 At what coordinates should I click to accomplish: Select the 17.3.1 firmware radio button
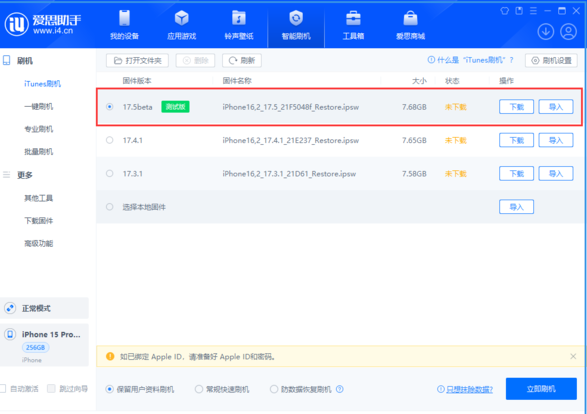109,173
